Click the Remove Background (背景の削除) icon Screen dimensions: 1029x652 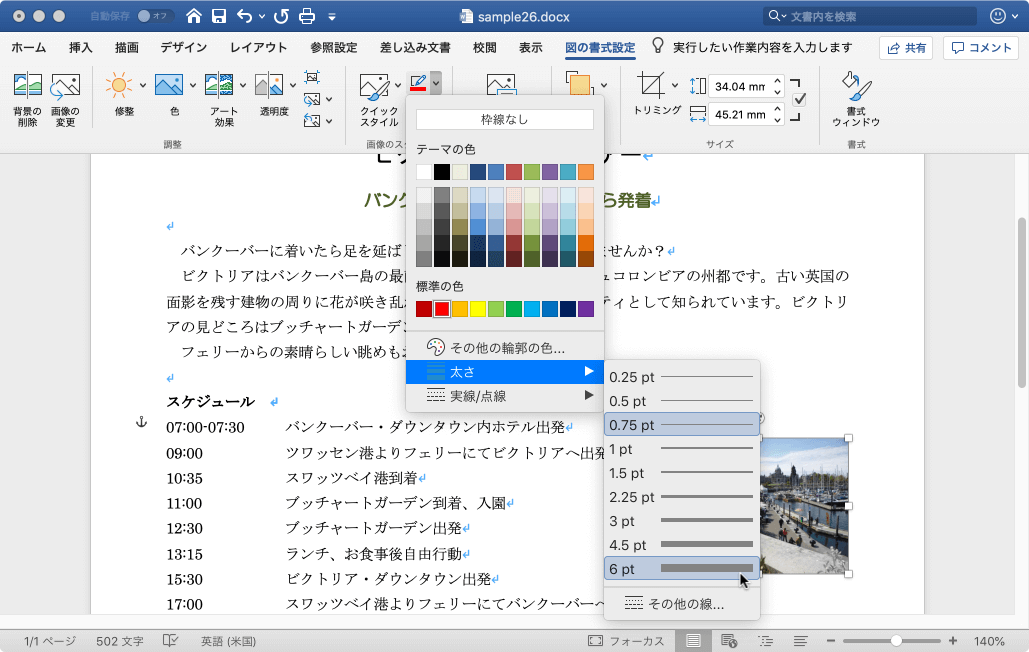[27, 87]
